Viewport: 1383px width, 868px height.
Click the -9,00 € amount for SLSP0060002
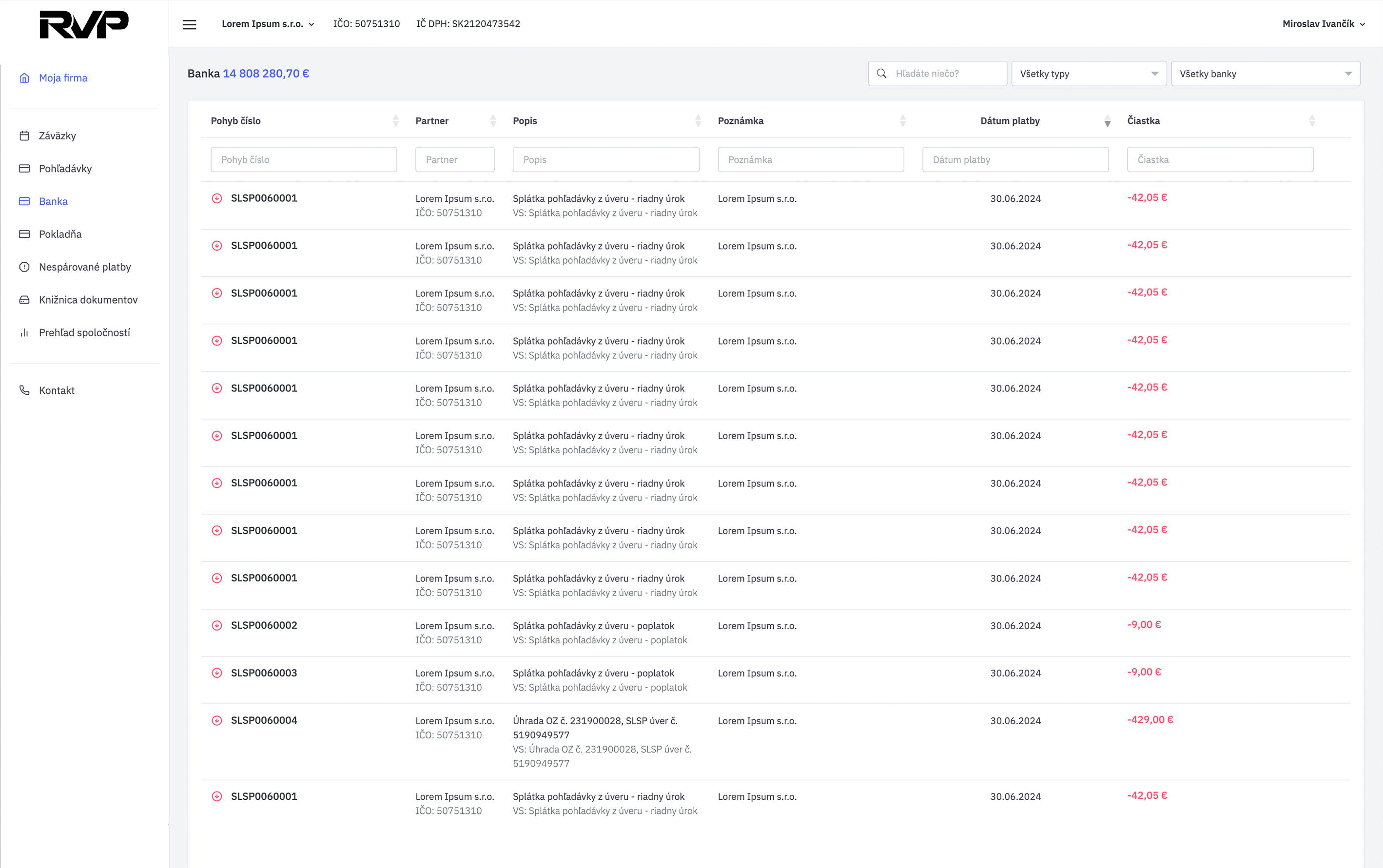[x=1144, y=625]
